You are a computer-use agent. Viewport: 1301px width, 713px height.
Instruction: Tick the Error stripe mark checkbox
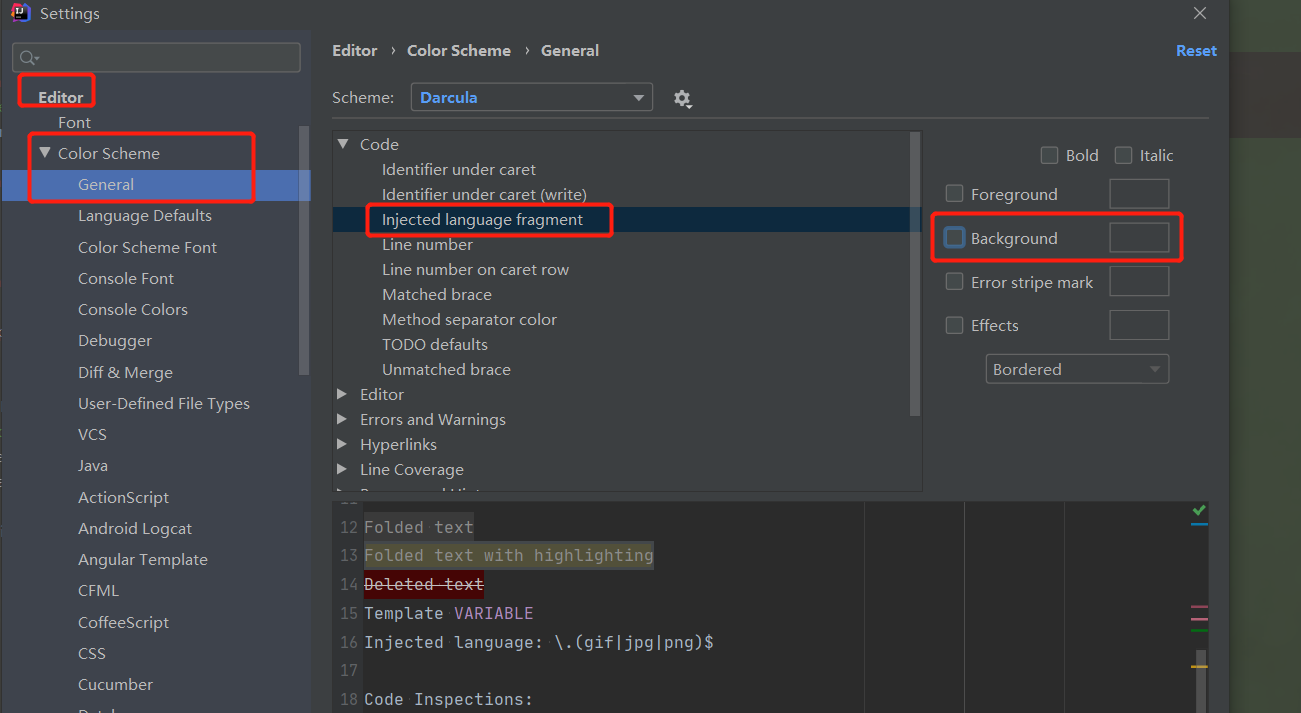(x=955, y=282)
